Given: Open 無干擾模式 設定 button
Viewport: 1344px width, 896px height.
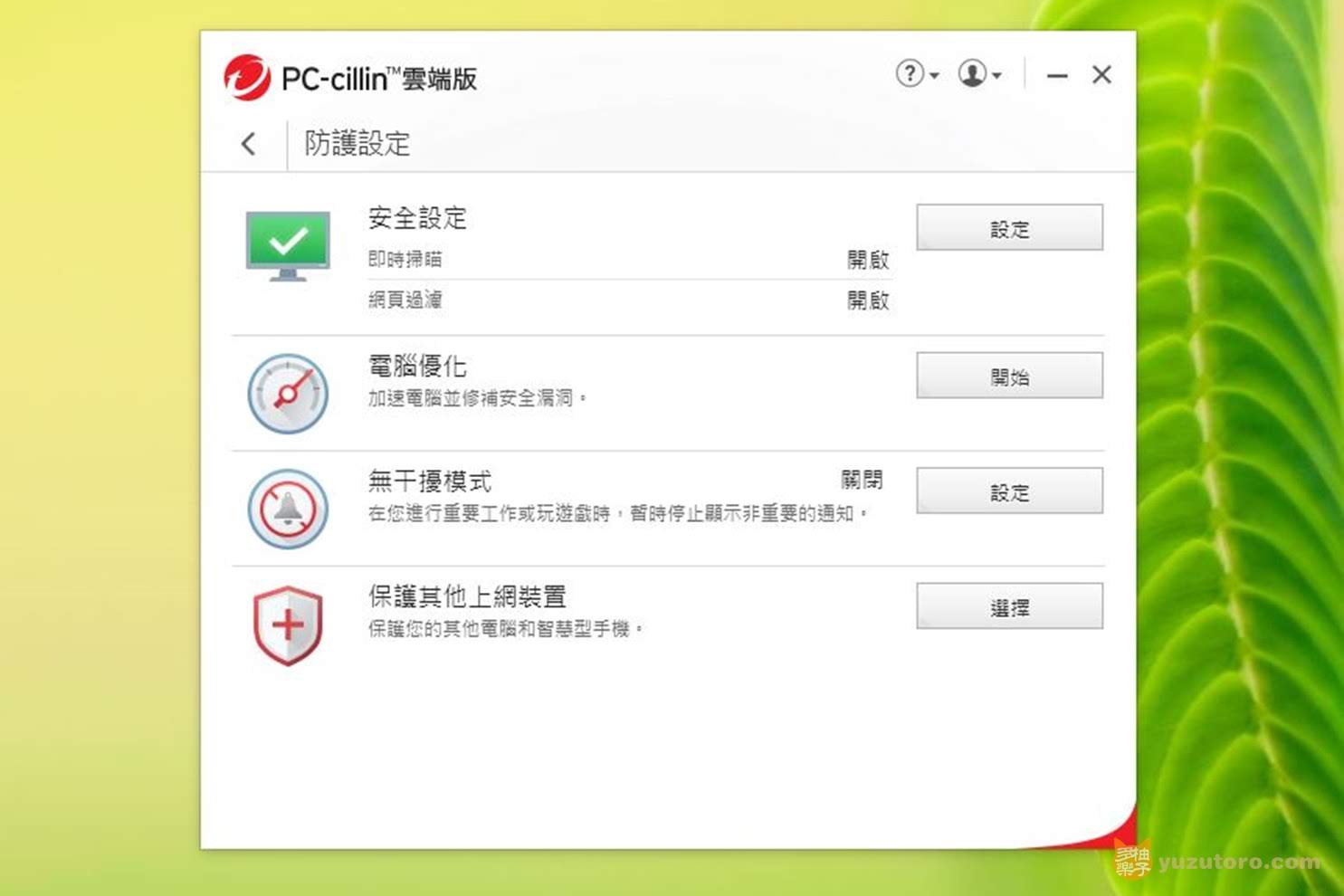Looking at the screenshot, I should coord(1009,491).
